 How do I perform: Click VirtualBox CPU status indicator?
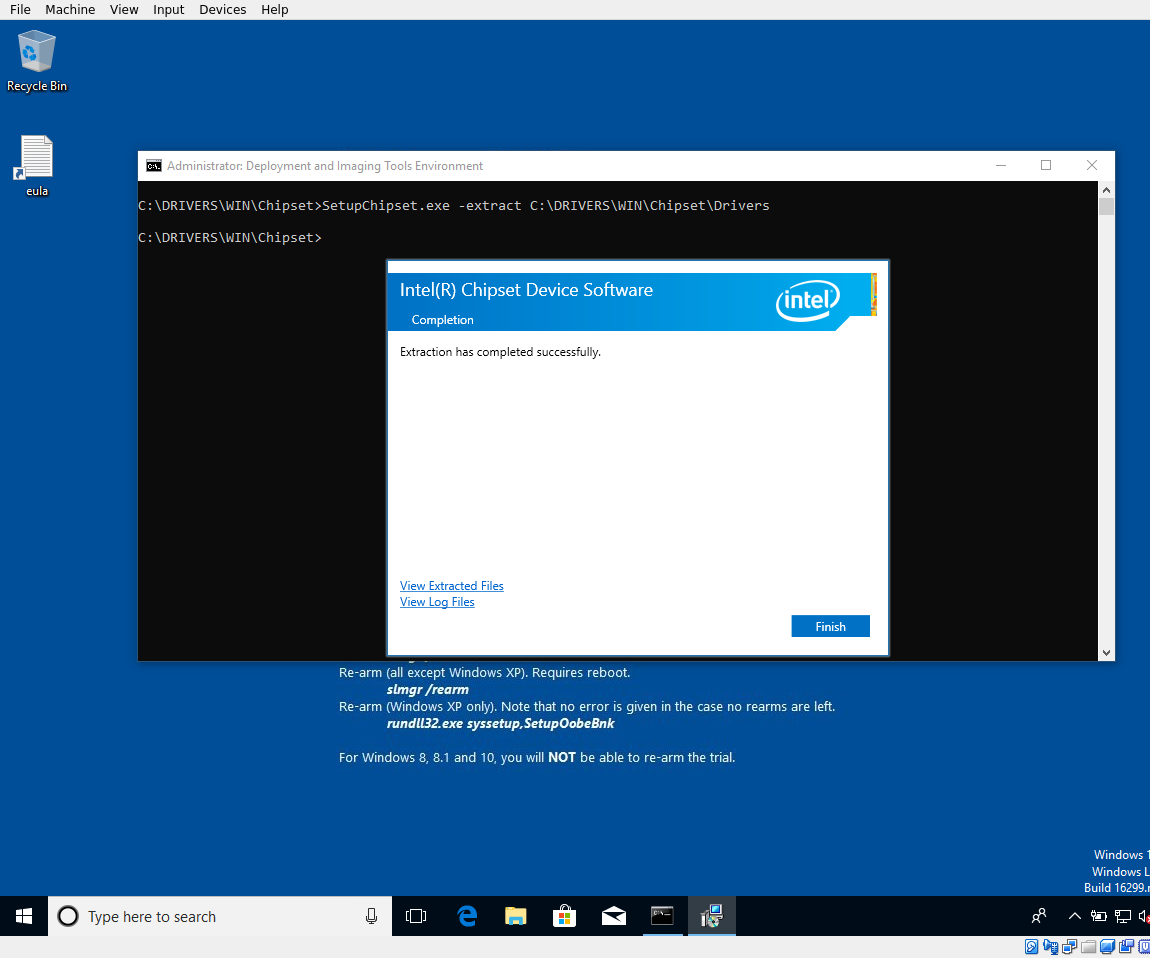point(1144,946)
